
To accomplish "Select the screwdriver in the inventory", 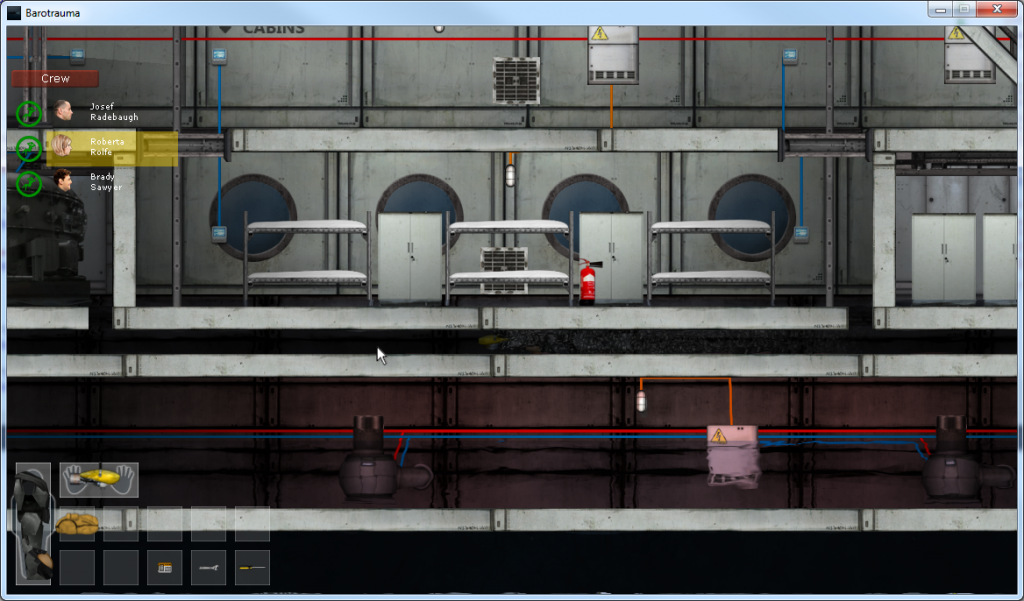I will coord(252,567).
